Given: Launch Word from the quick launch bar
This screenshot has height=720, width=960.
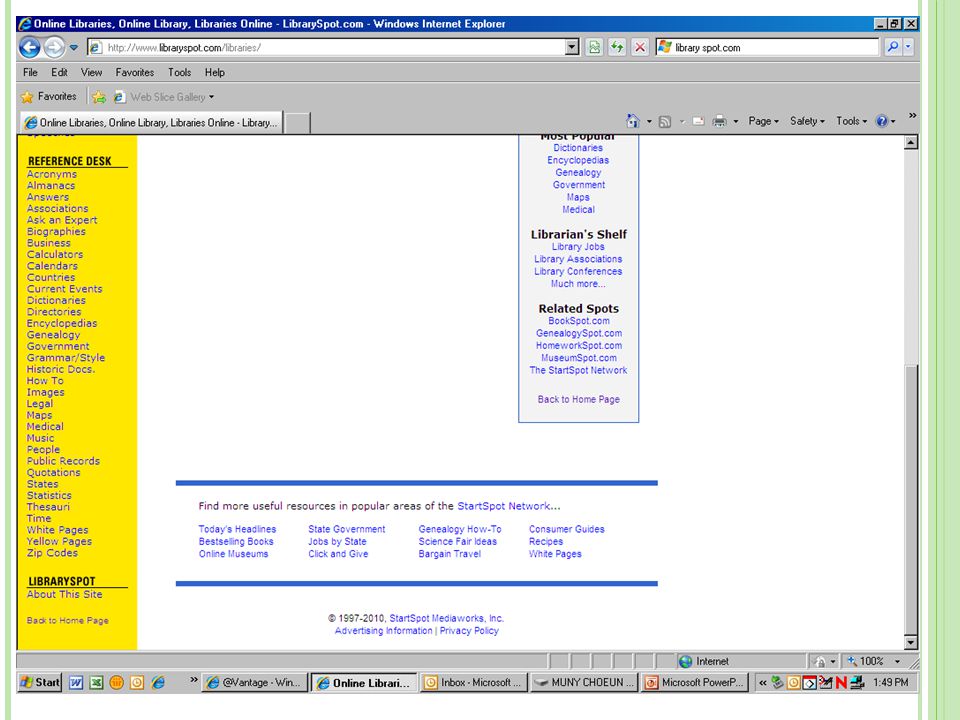Looking at the screenshot, I should pyautogui.click(x=76, y=683).
